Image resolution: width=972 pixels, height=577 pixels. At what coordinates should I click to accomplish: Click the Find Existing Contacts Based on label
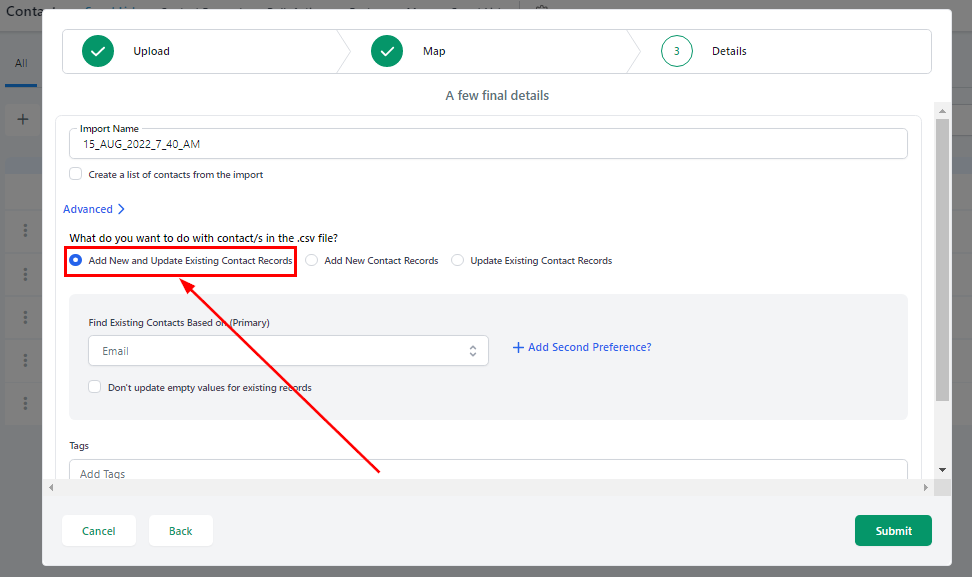point(179,322)
